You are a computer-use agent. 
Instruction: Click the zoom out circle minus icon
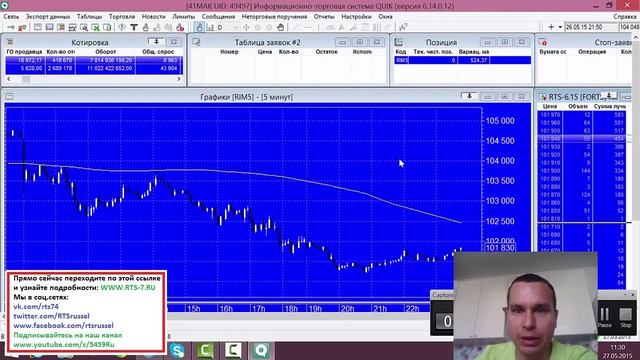pos(269,27)
